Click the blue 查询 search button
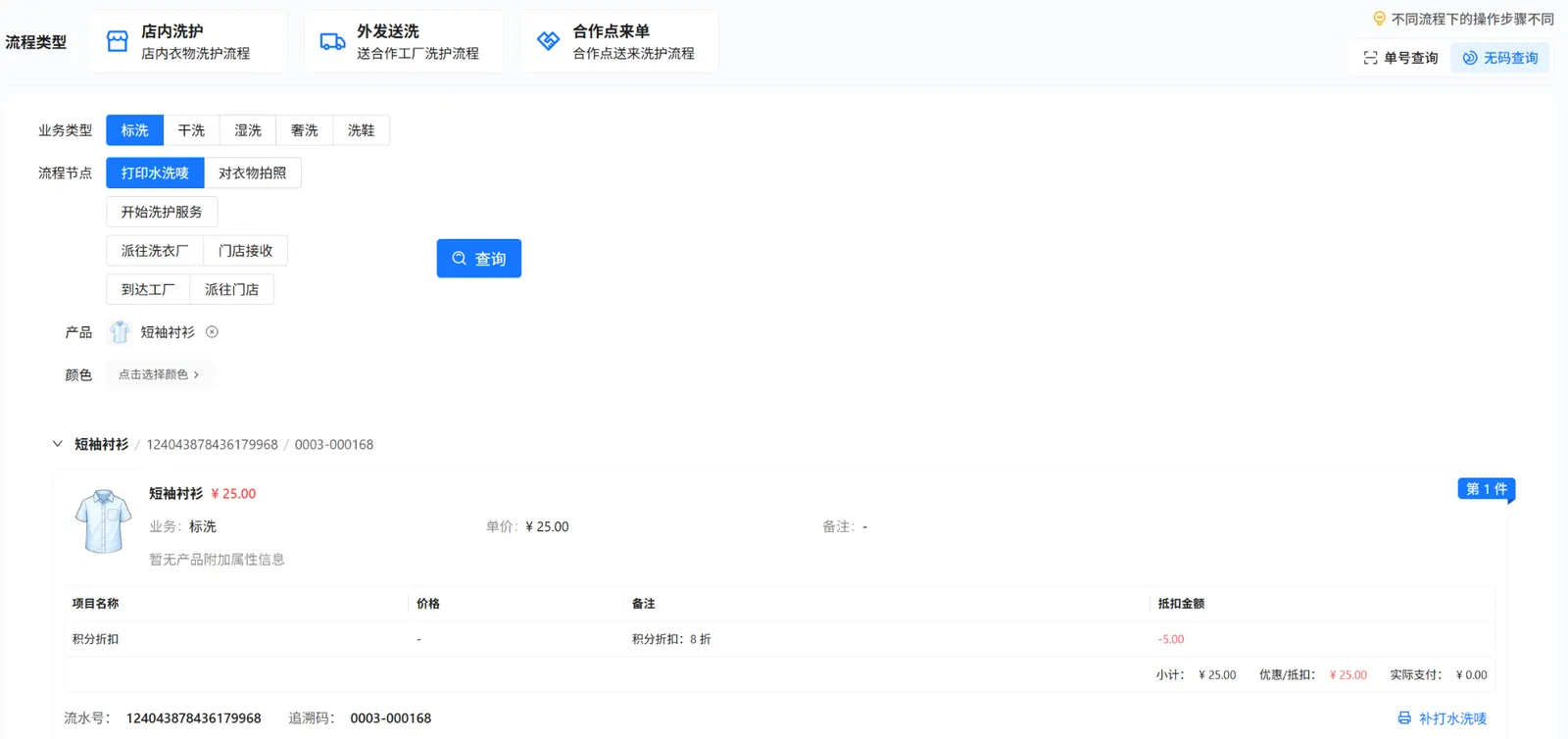 click(x=479, y=259)
